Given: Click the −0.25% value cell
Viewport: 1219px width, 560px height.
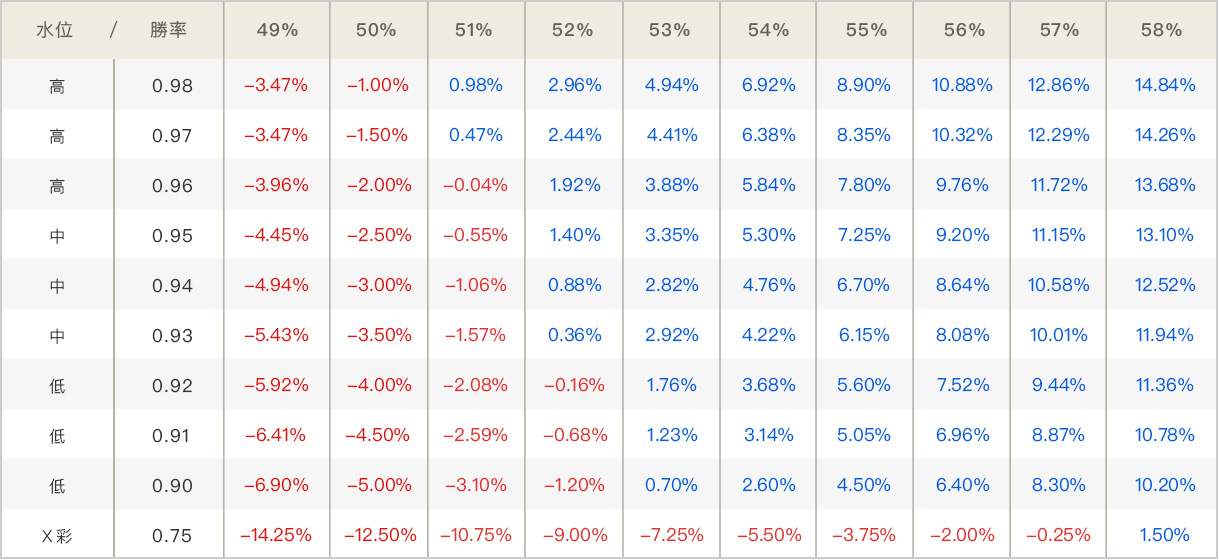Looking at the screenshot, I should (1059, 535).
